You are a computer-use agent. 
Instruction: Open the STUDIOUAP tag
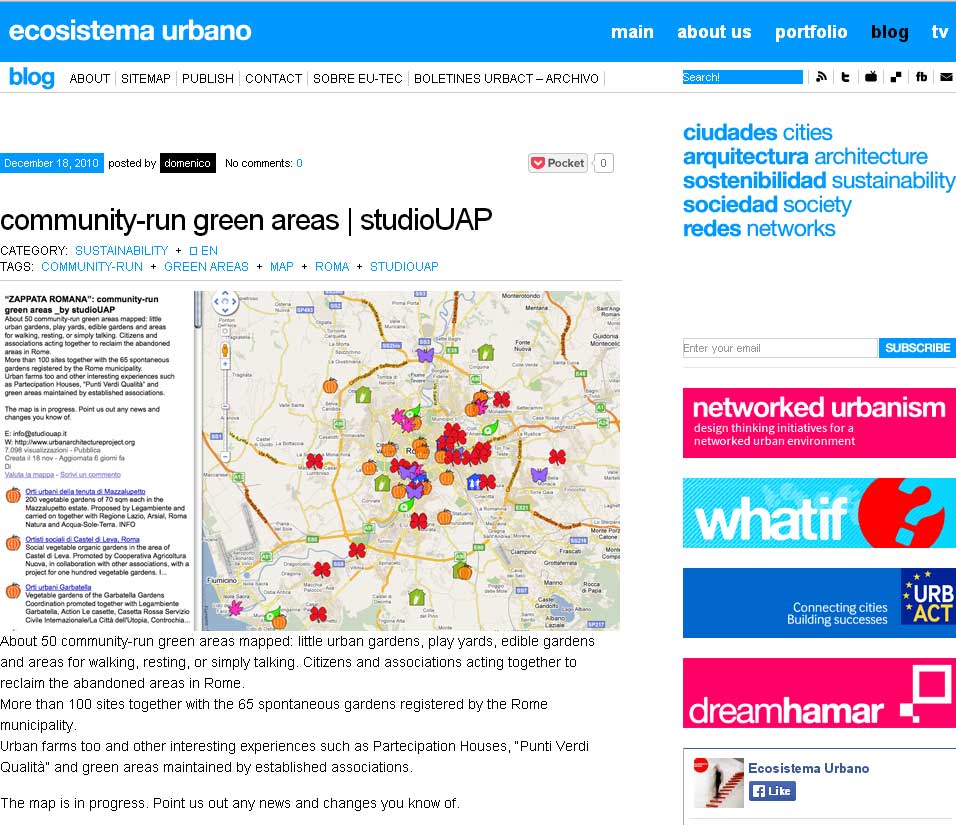pyautogui.click(x=404, y=266)
